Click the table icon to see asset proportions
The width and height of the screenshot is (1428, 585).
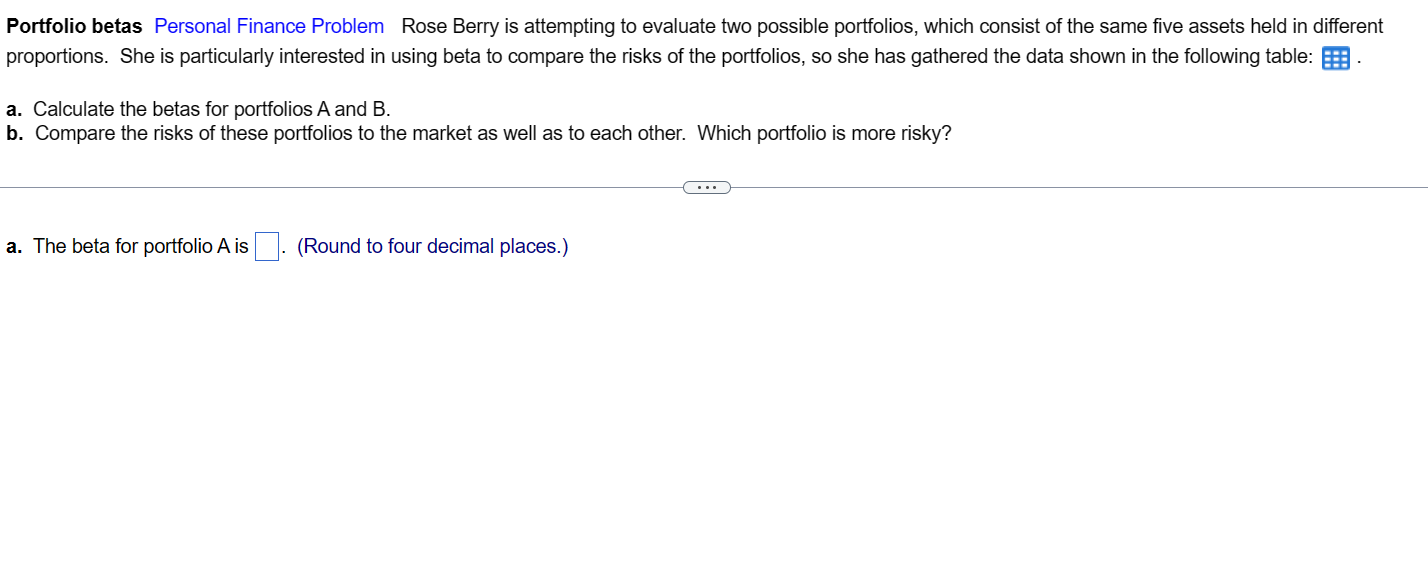click(x=1334, y=59)
